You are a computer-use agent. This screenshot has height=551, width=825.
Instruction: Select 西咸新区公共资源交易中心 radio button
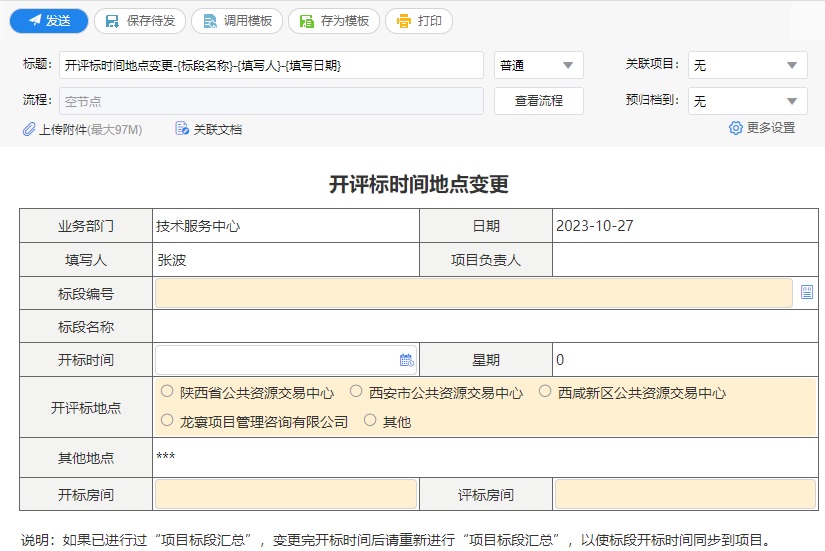coord(545,391)
